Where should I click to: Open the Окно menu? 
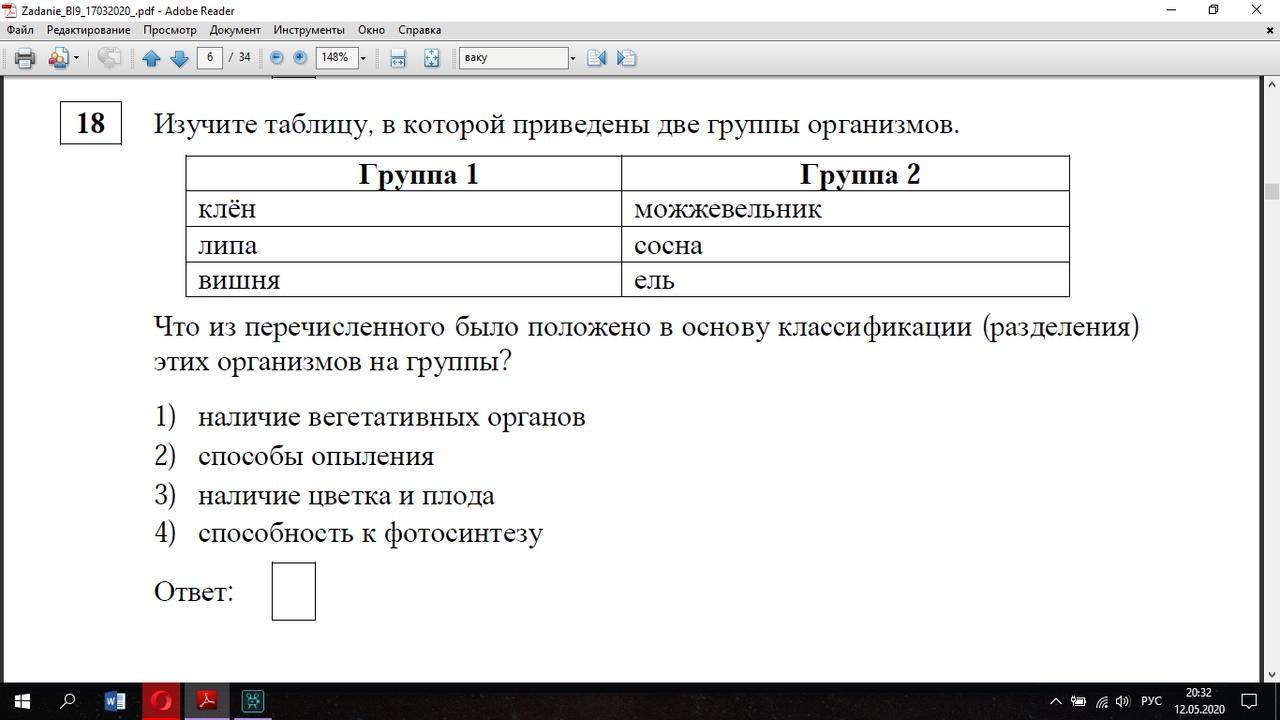tap(371, 30)
